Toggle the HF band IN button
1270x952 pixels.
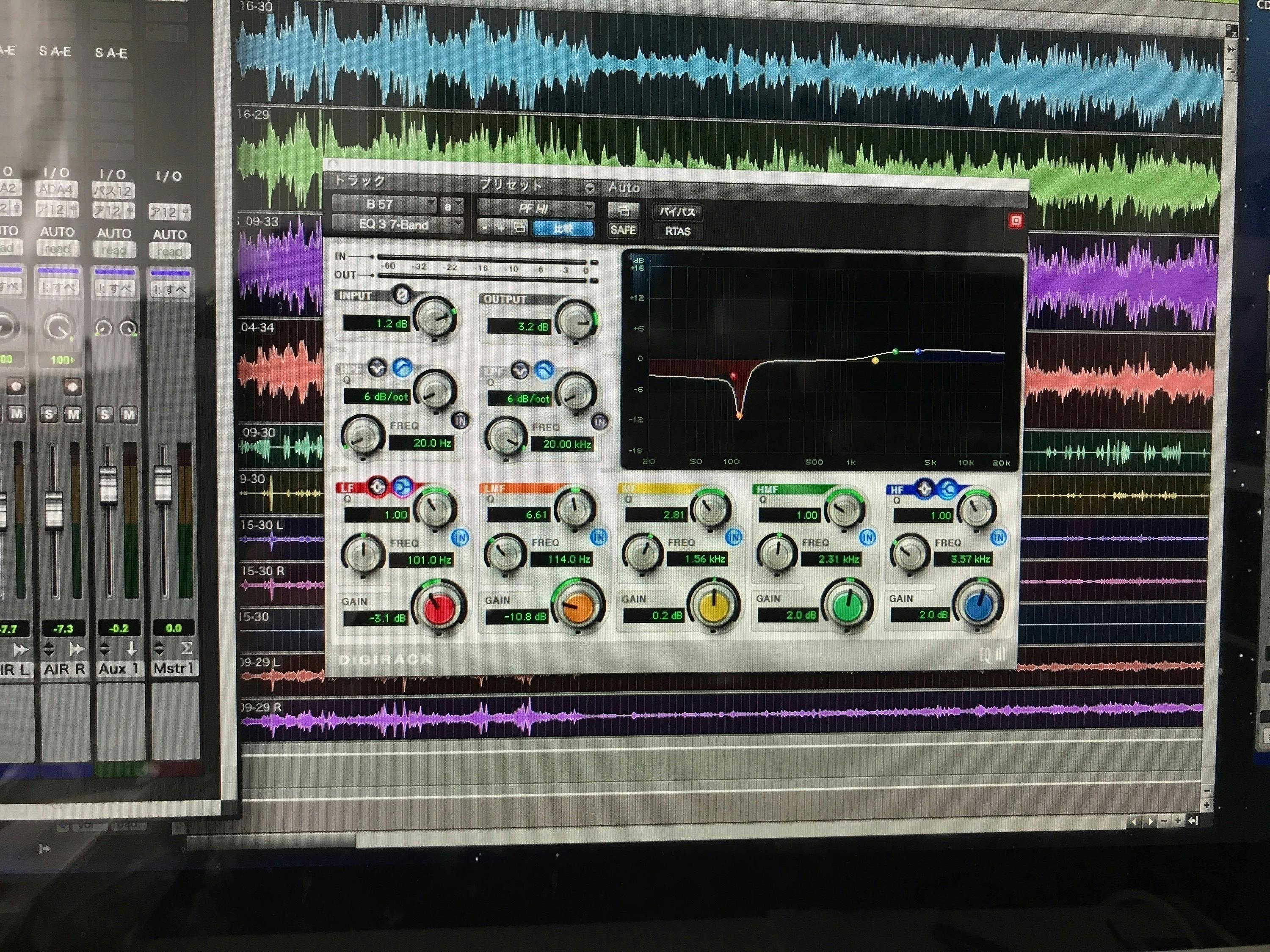998,538
